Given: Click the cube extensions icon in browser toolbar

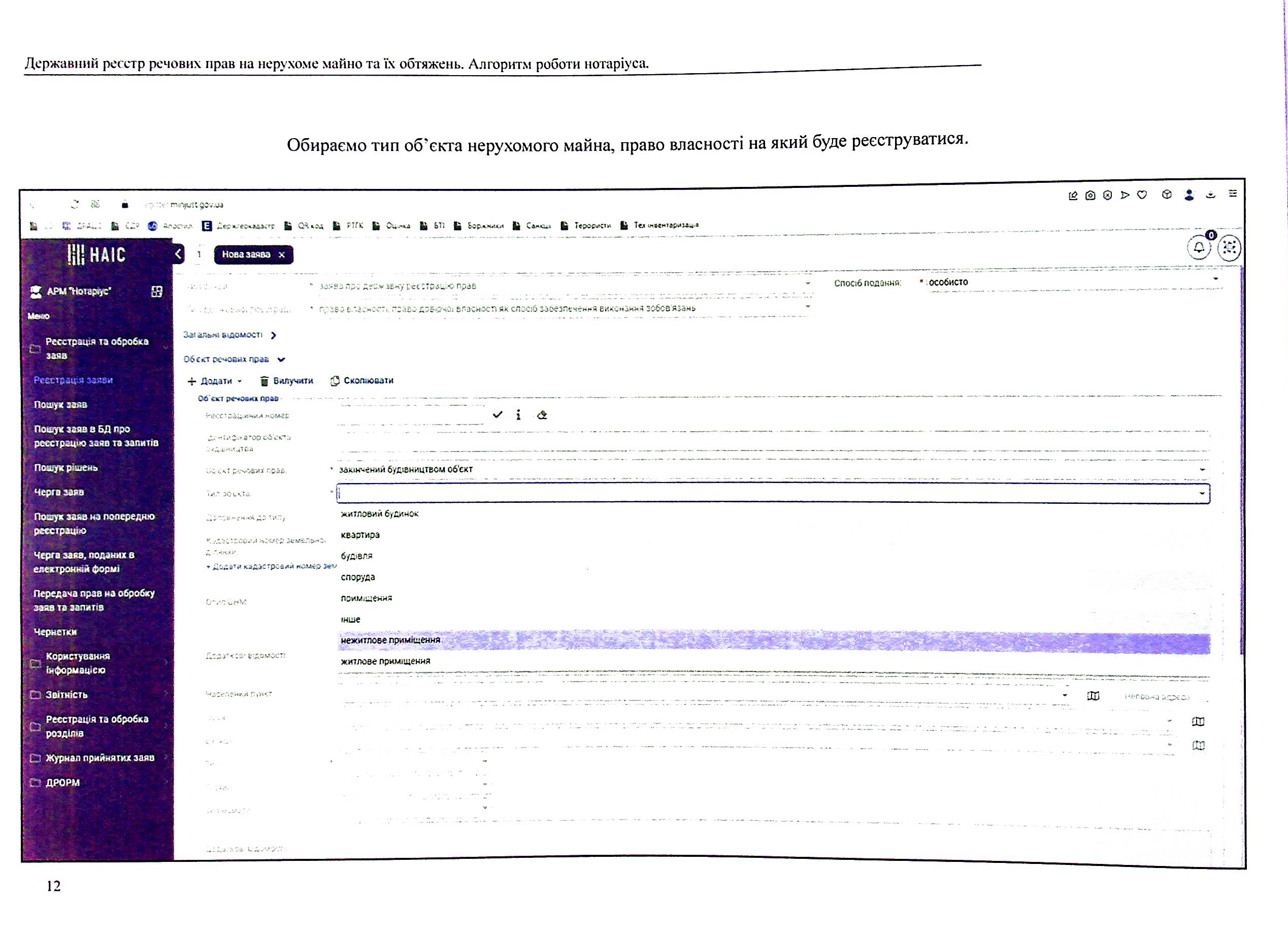Looking at the screenshot, I should 1167,195.
